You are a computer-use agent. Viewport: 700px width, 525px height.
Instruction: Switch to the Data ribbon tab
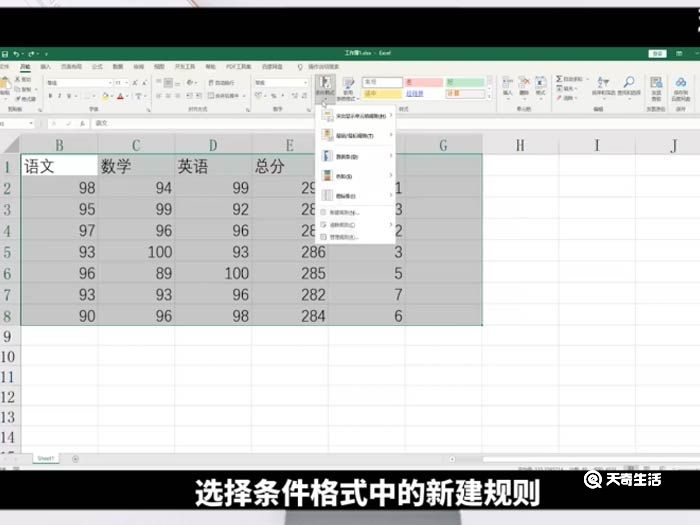pos(118,67)
